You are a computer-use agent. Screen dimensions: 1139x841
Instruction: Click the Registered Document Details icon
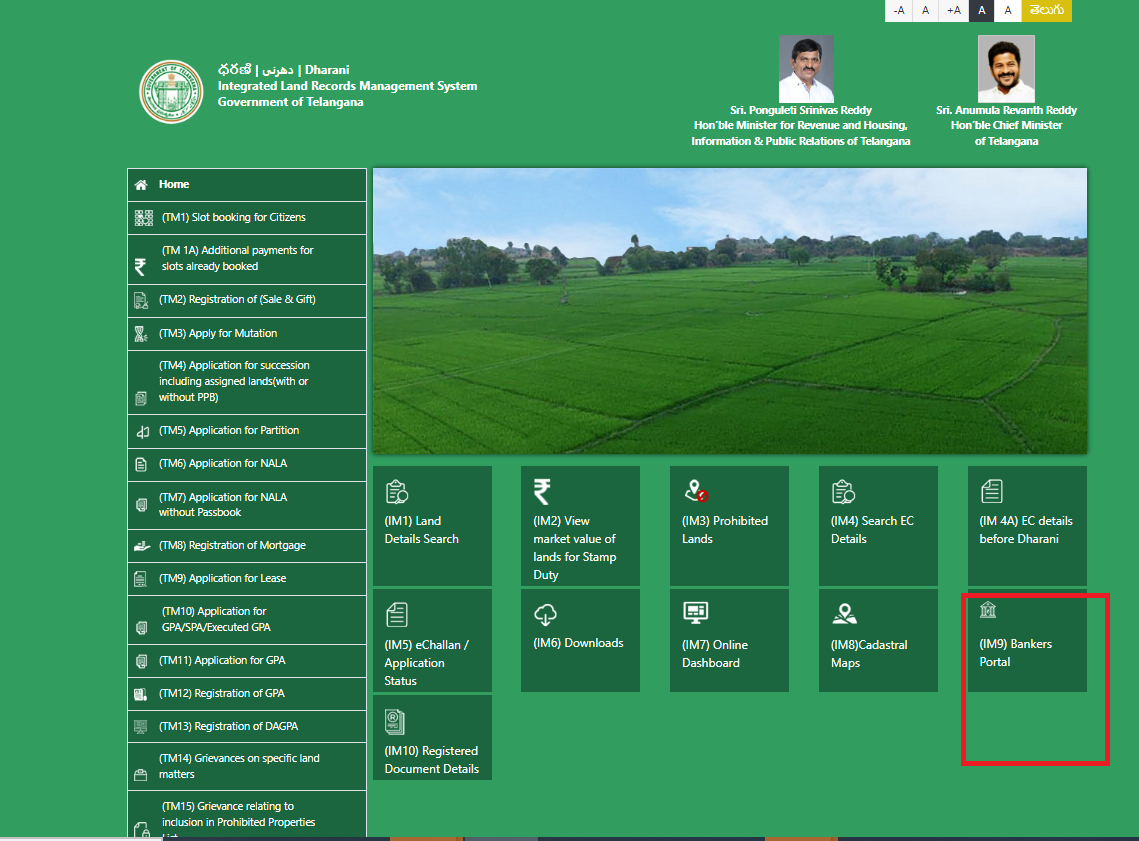(x=396, y=721)
